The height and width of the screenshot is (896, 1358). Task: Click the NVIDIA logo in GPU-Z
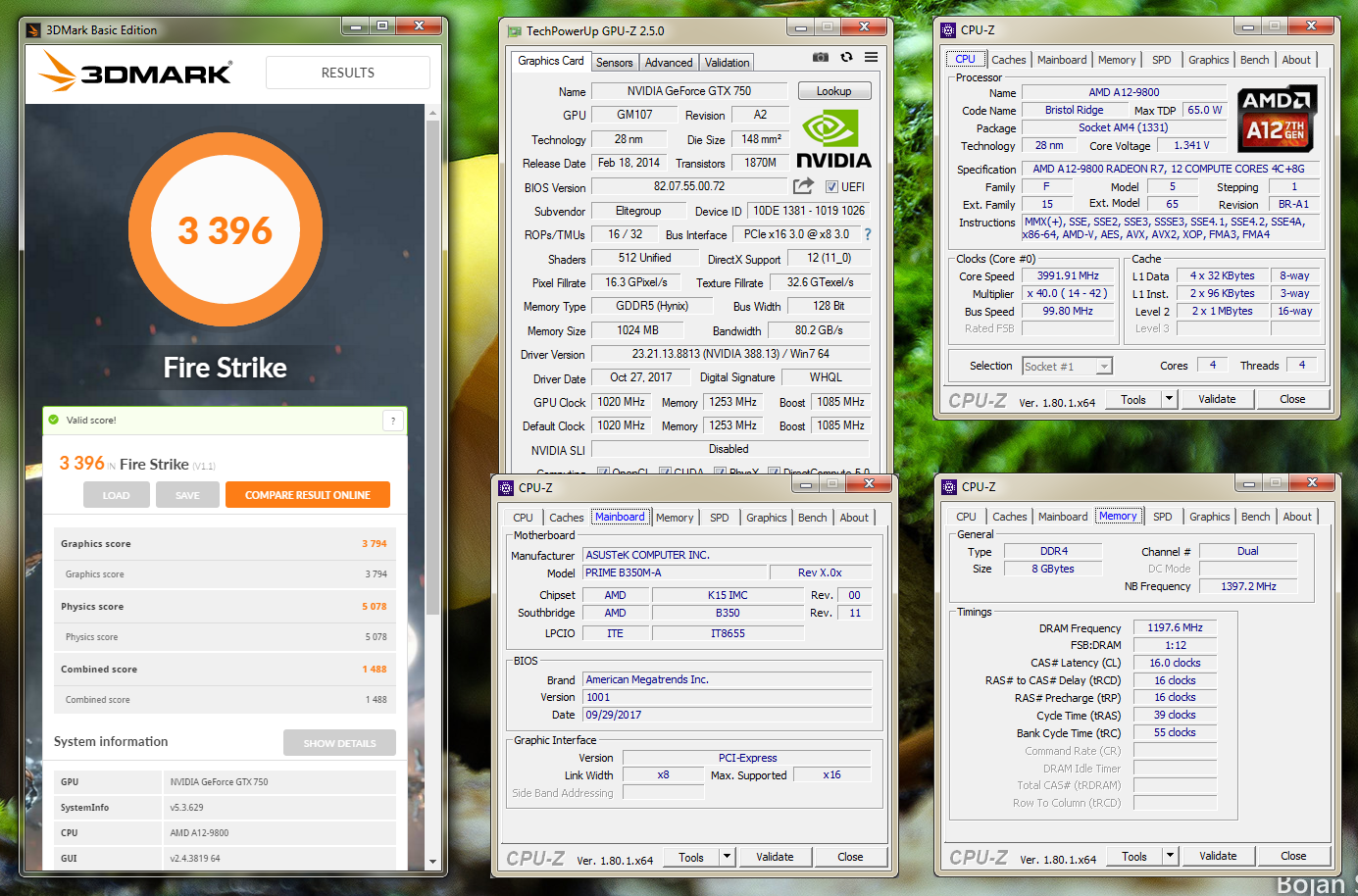(833, 140)
